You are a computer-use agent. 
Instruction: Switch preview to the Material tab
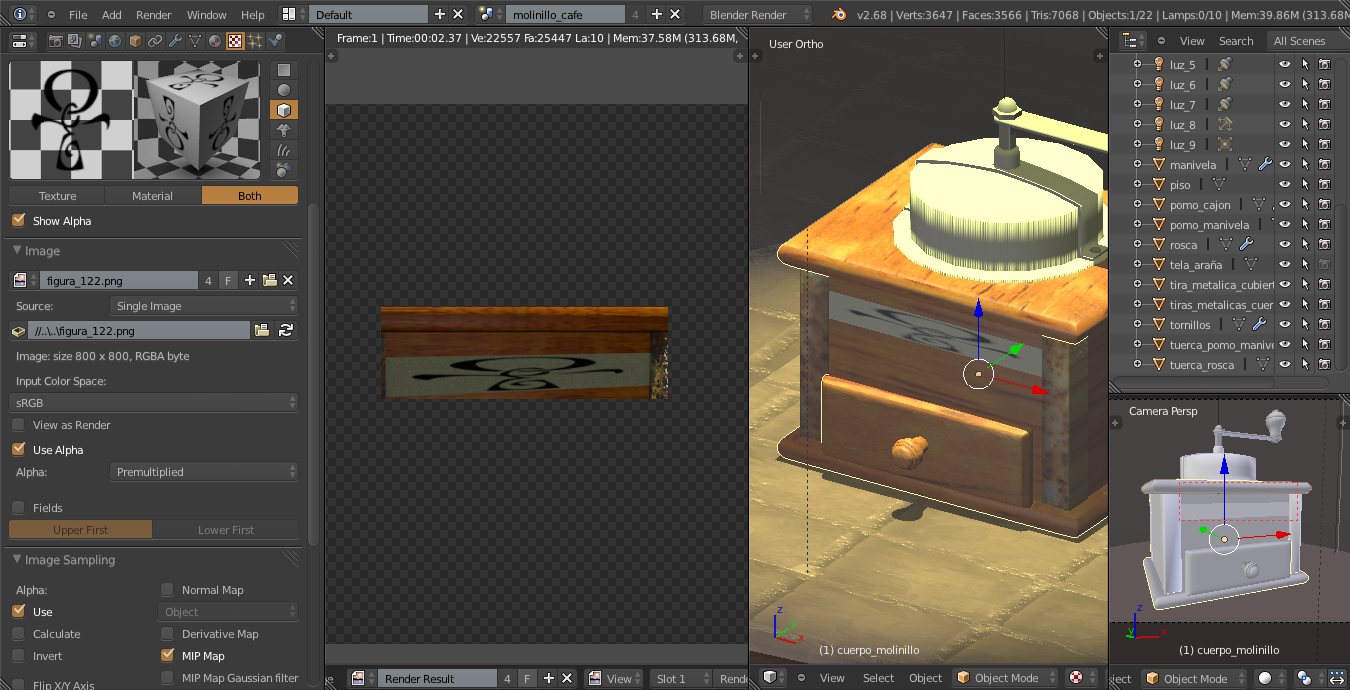pyautogui.click(x=153, y=196)
